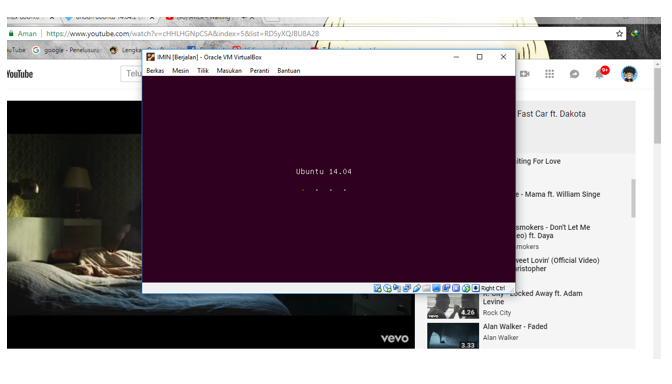Open the YouTube account avatar menu
Screen dimensions: 672x384
pyautogui.click(x=630, y=74)
